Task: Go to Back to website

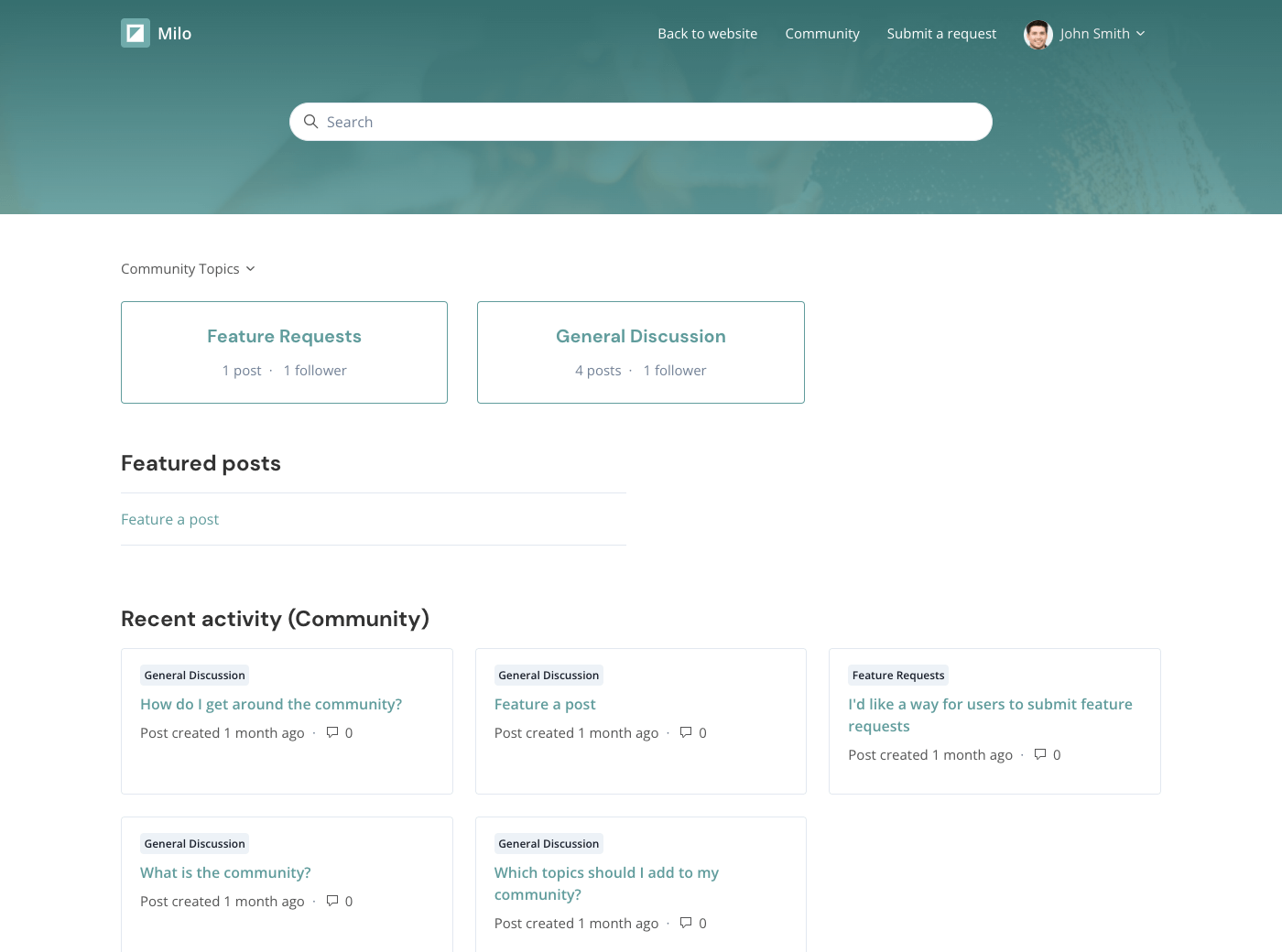Action: coord(707,34)
